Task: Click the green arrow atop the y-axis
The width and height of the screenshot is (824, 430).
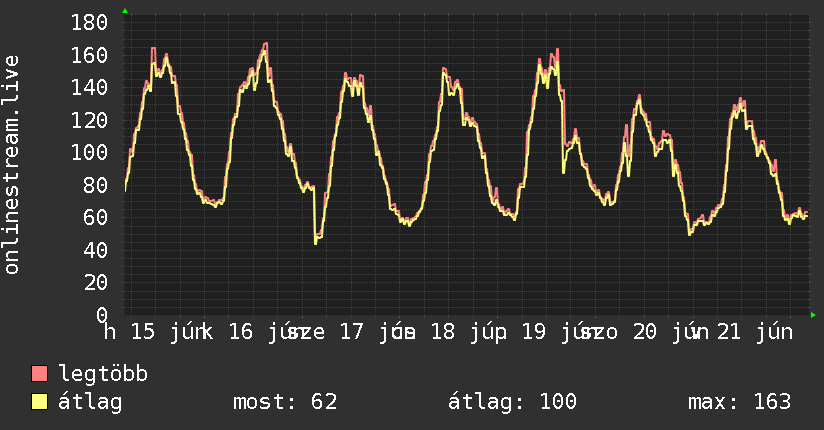Action: tap(125, 11)
